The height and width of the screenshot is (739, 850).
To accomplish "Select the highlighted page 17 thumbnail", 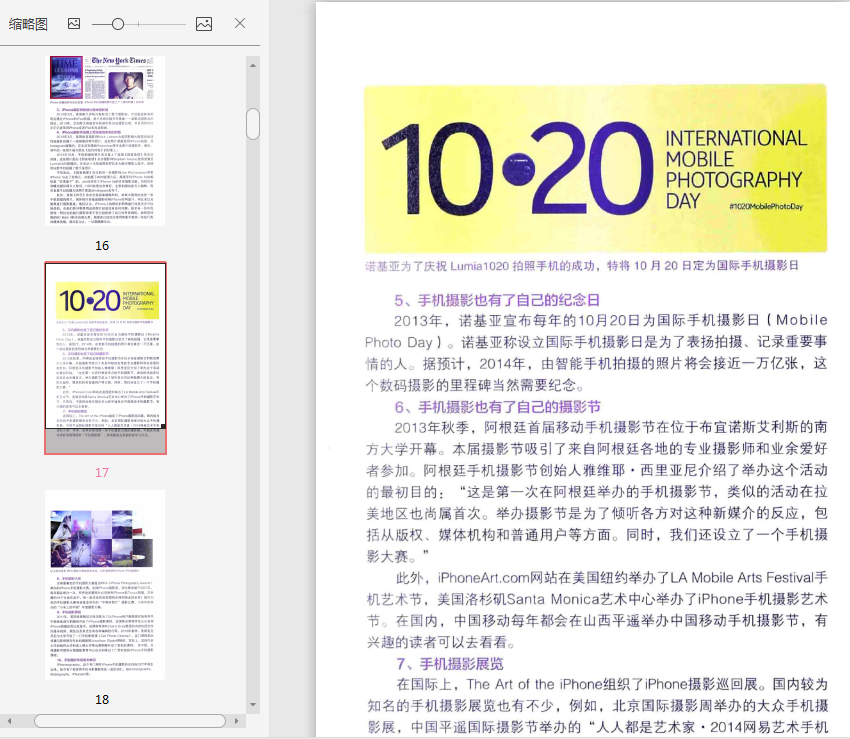I will coord(105,358).
